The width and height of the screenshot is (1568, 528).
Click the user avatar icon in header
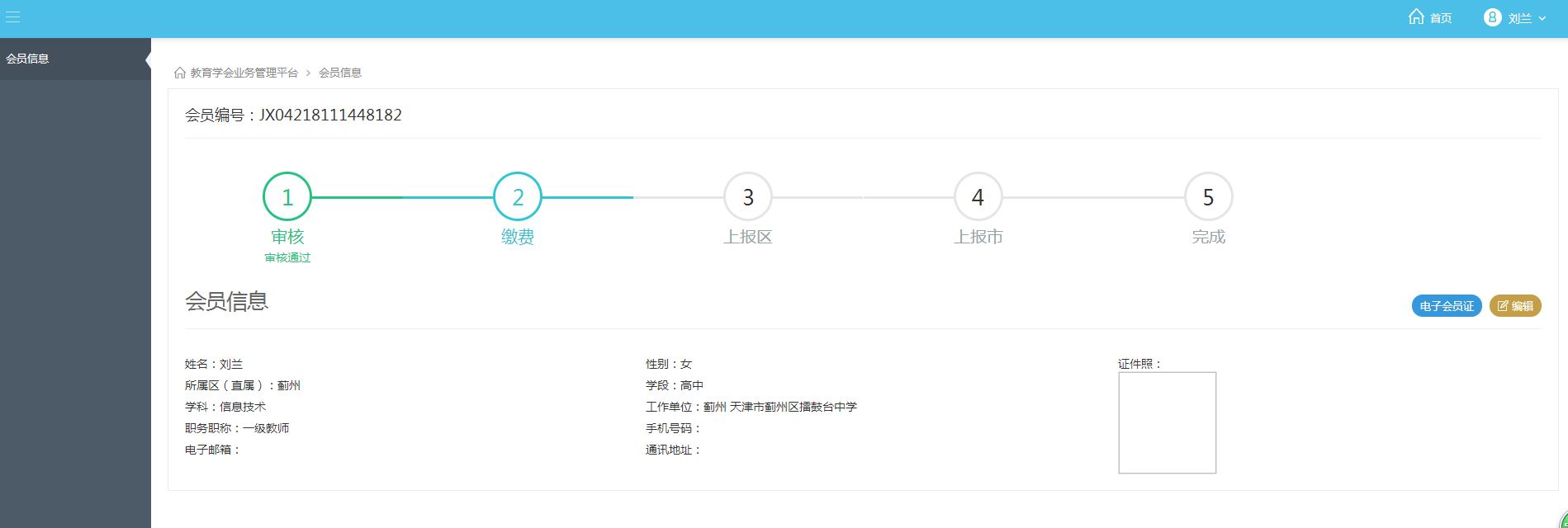click(1492, 17)
